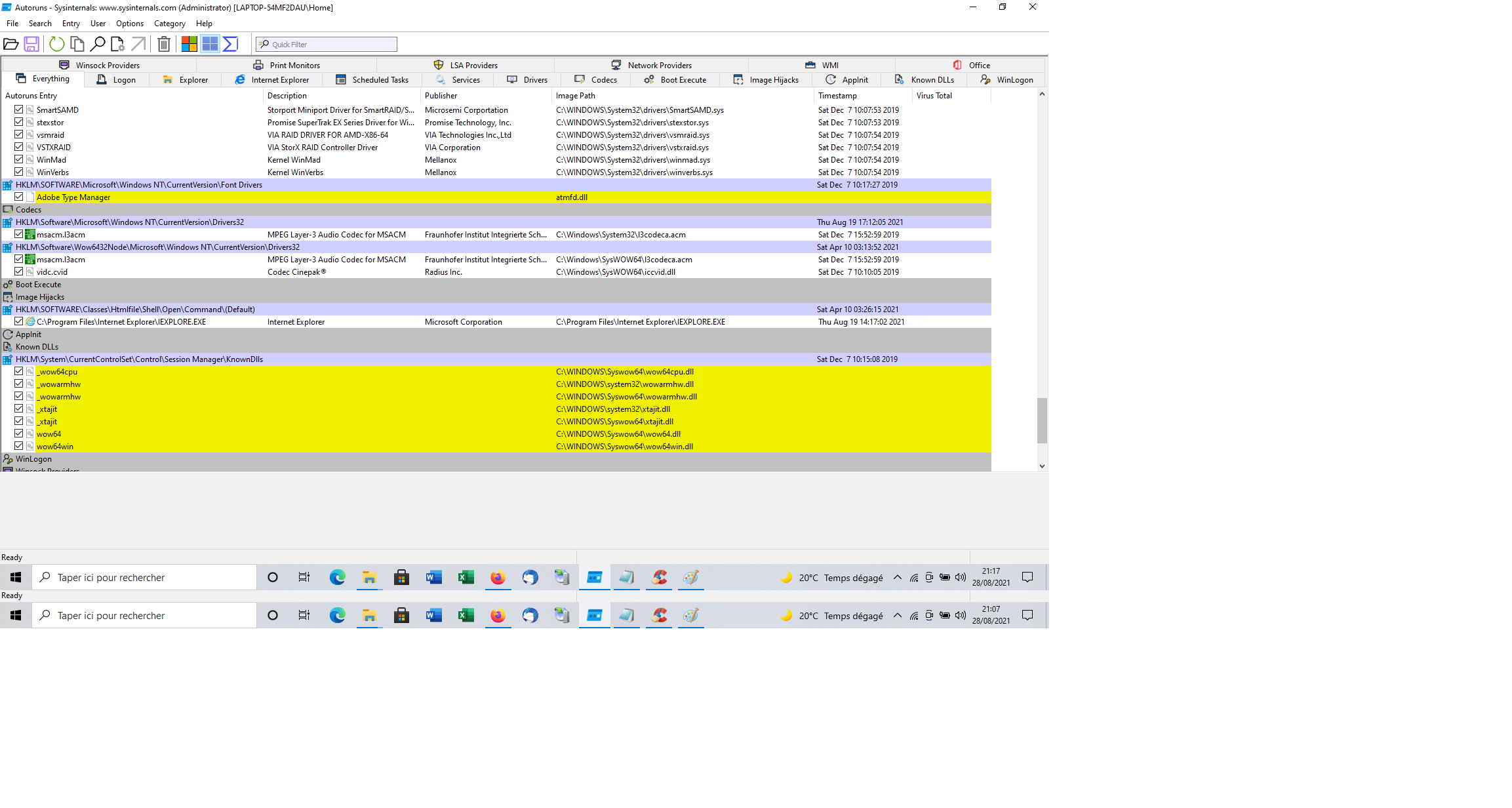Sort by the Publisher column header
The height and width of the screenshot is (808, 1512).
(x=487, y=96)
